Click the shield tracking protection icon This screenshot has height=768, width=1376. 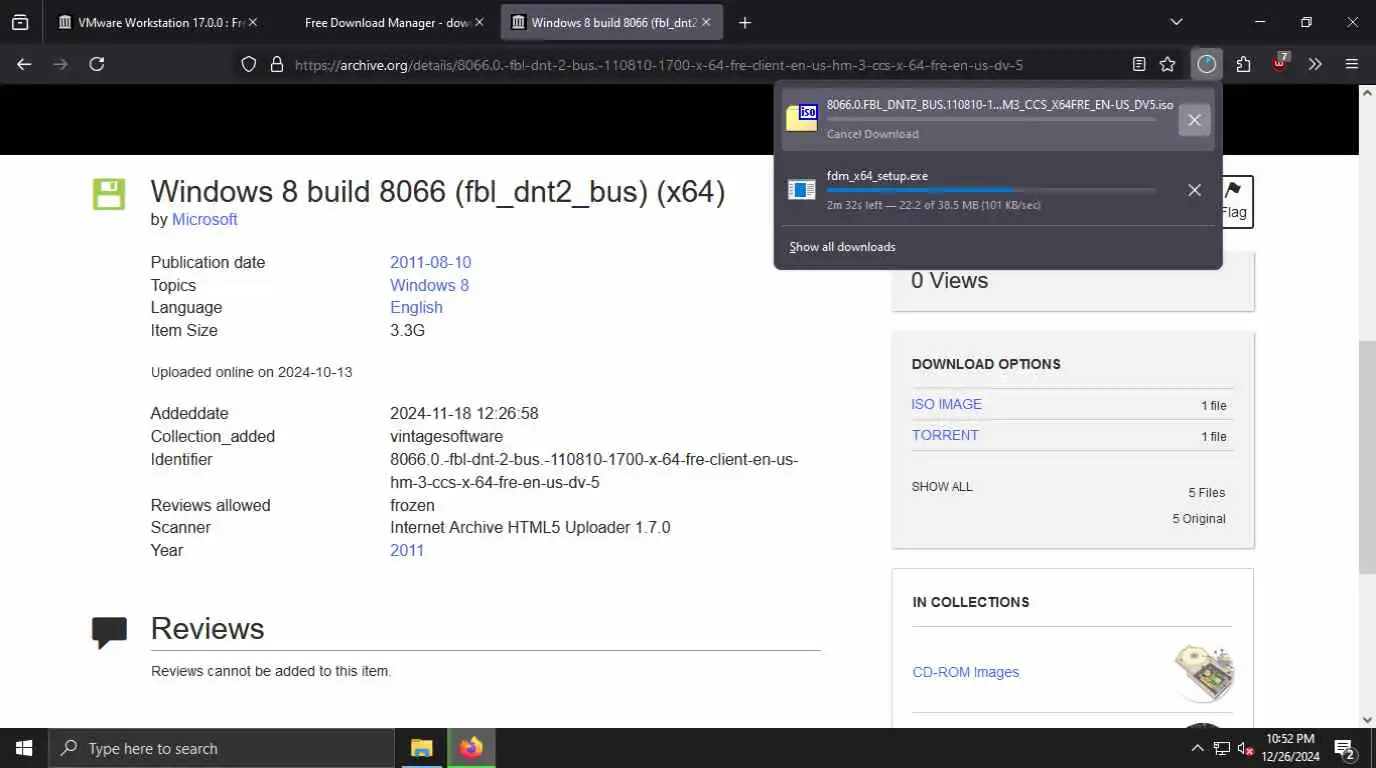(x=249, y=64)
